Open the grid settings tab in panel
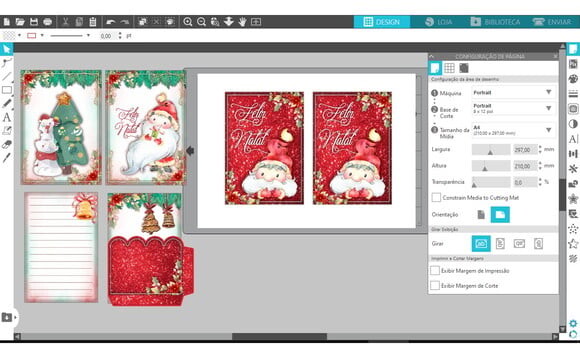580x363 pixels. [x=449, y=68]
